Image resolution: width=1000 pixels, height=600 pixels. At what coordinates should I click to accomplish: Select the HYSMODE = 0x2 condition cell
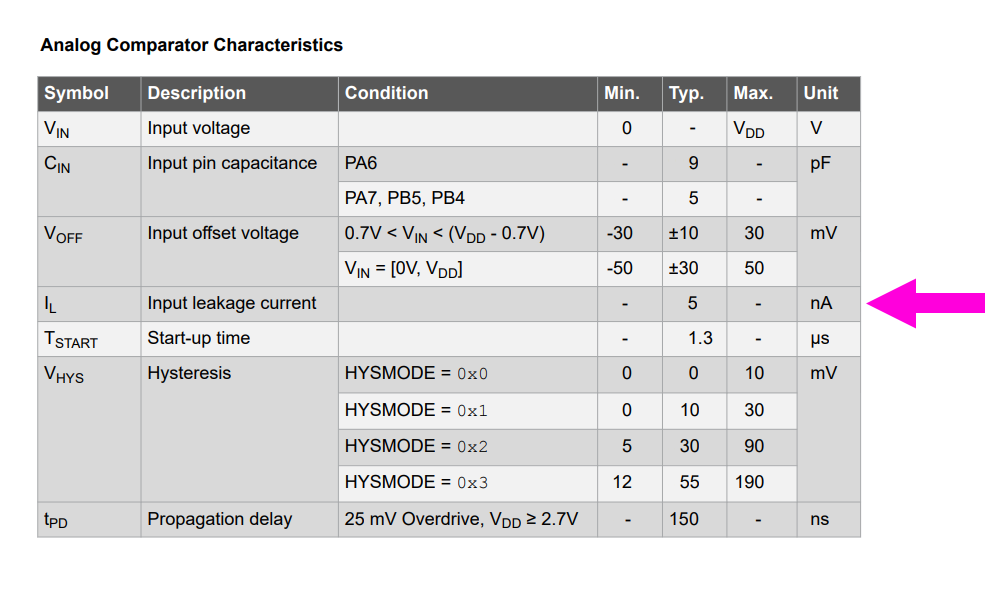coord(467,447)
